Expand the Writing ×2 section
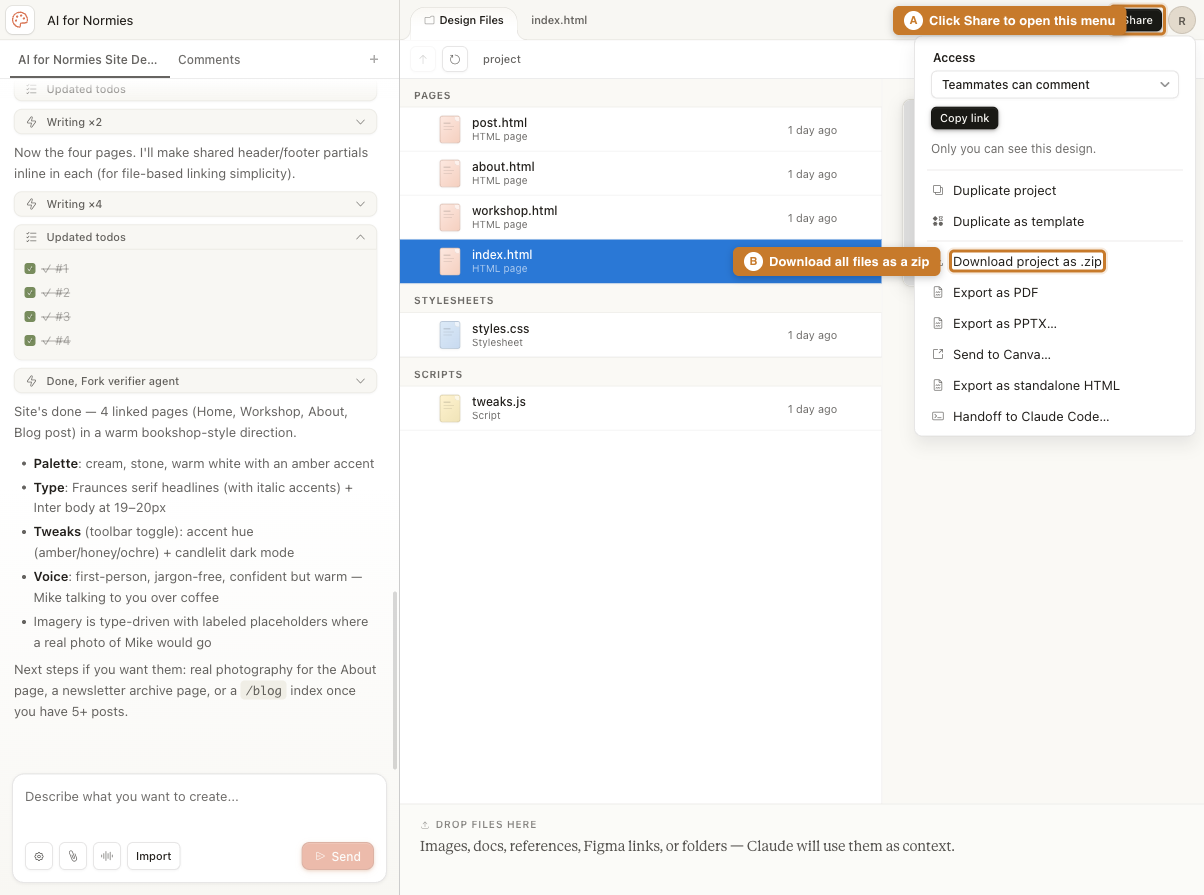The height and width of the screenshot is (895, 1204). point(195,121)
